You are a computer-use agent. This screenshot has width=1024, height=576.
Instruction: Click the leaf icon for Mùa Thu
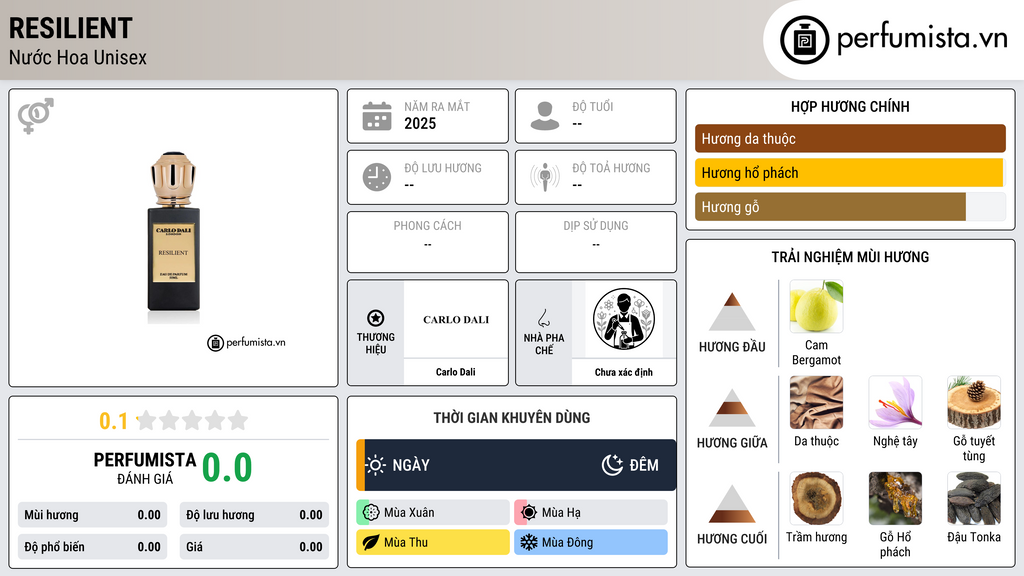coord(371,543)
